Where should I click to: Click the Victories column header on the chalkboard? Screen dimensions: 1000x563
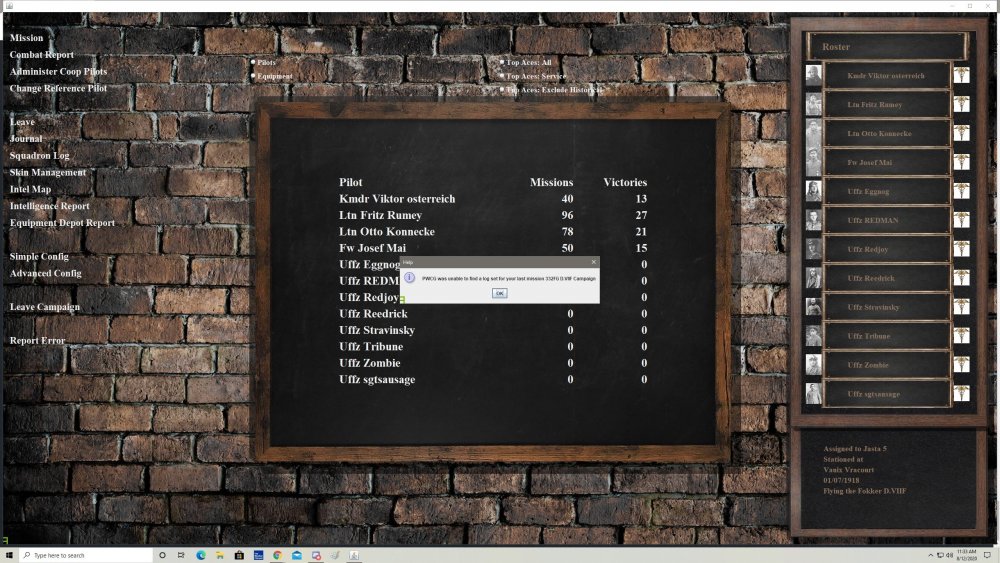coord(625,182)
